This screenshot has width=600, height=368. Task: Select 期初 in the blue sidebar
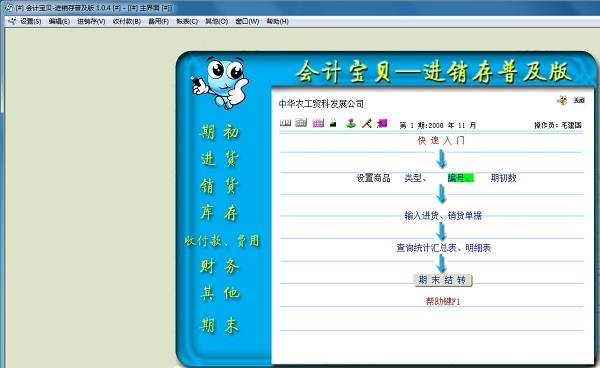[x=219, y=132]
